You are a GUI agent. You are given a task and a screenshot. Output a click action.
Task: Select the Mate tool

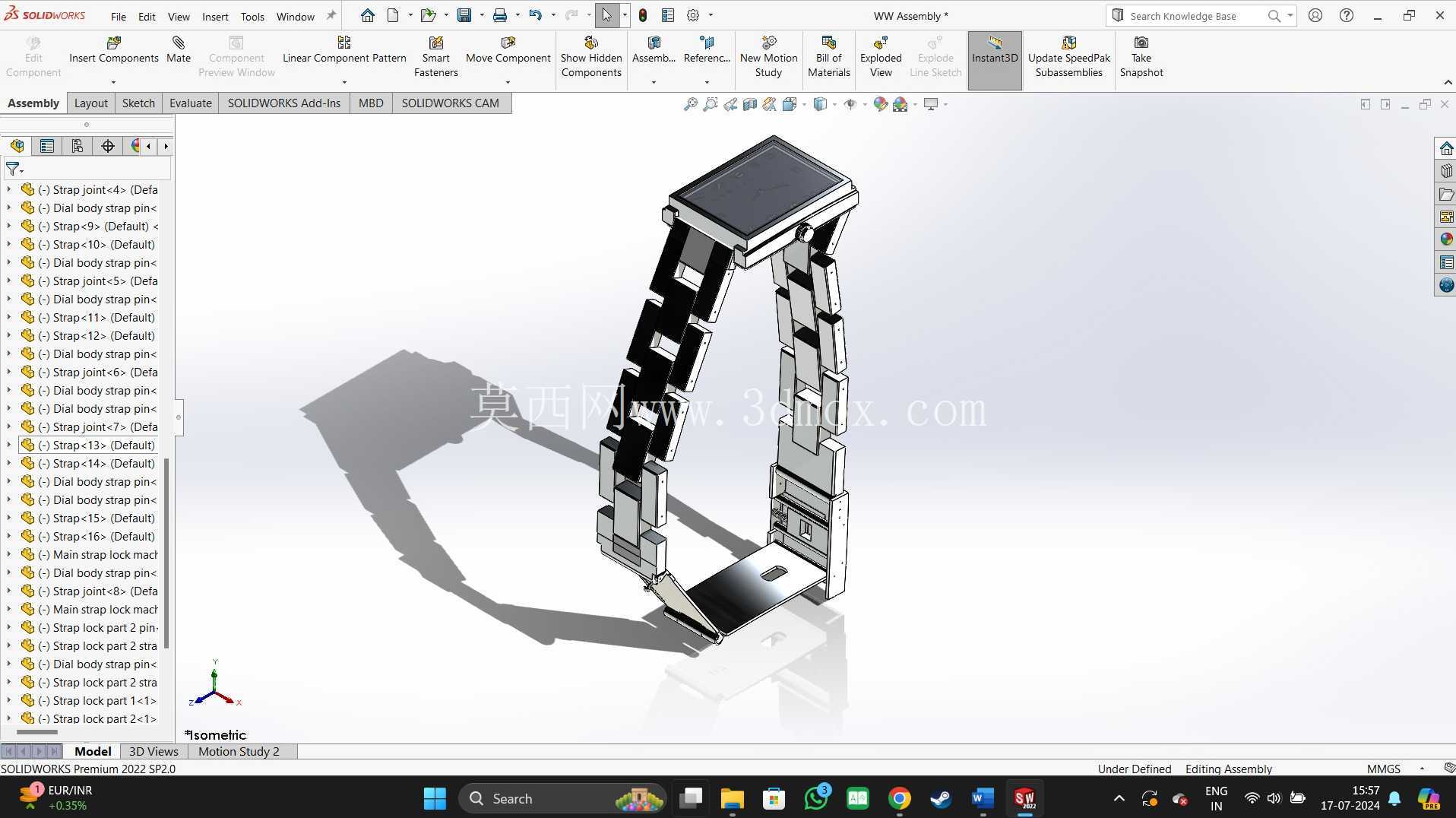pos(179,50)
